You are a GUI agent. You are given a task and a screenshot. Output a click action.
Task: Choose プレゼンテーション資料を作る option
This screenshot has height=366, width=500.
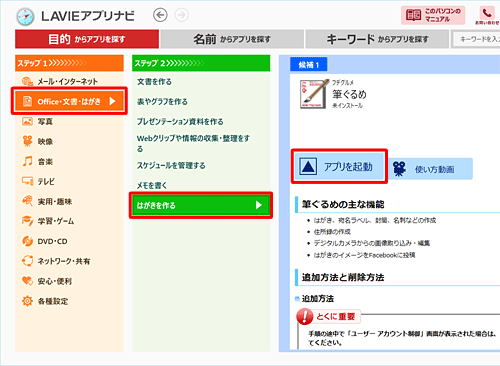[x=180, y=121]
